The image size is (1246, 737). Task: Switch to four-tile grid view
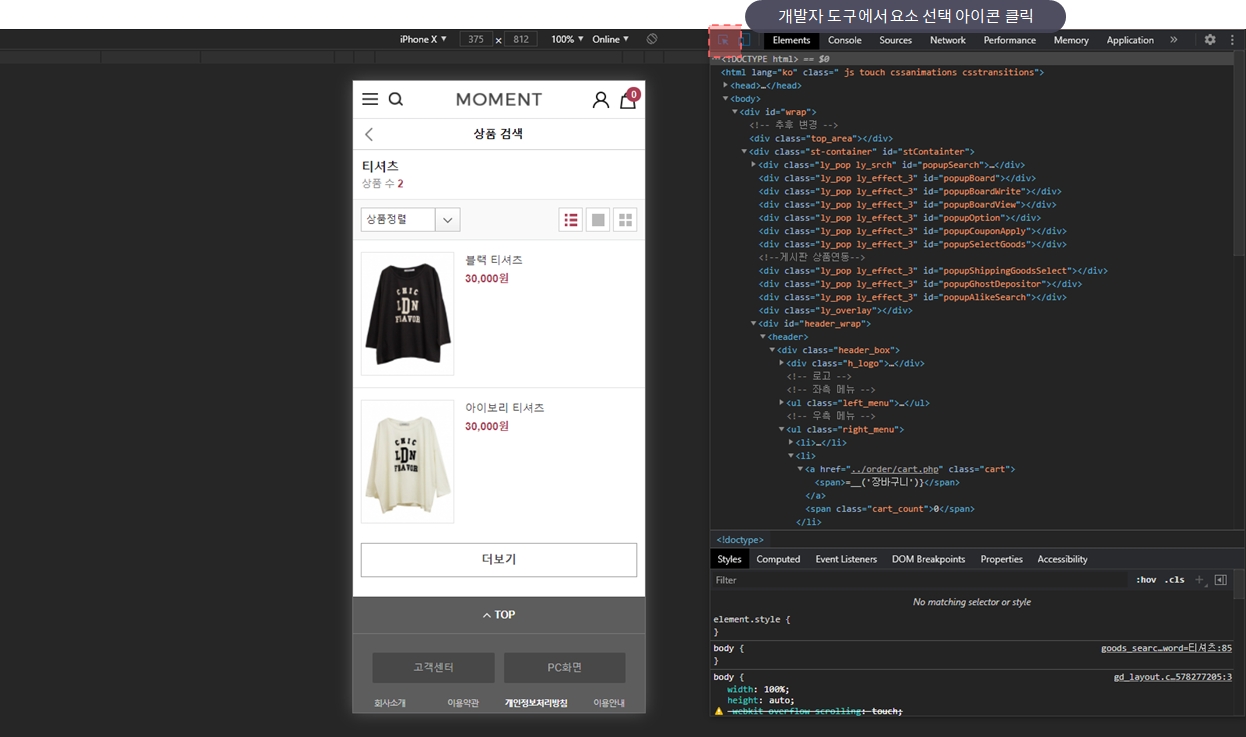[x=625, y=220]
